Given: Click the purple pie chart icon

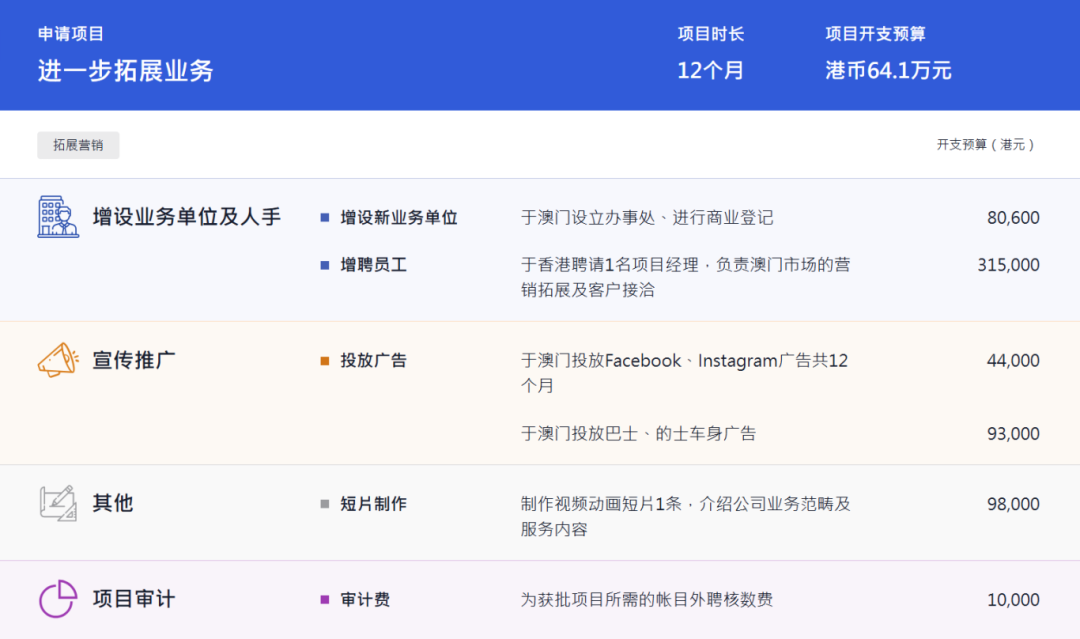Looking at the screenshot, I should coord(58,598).
